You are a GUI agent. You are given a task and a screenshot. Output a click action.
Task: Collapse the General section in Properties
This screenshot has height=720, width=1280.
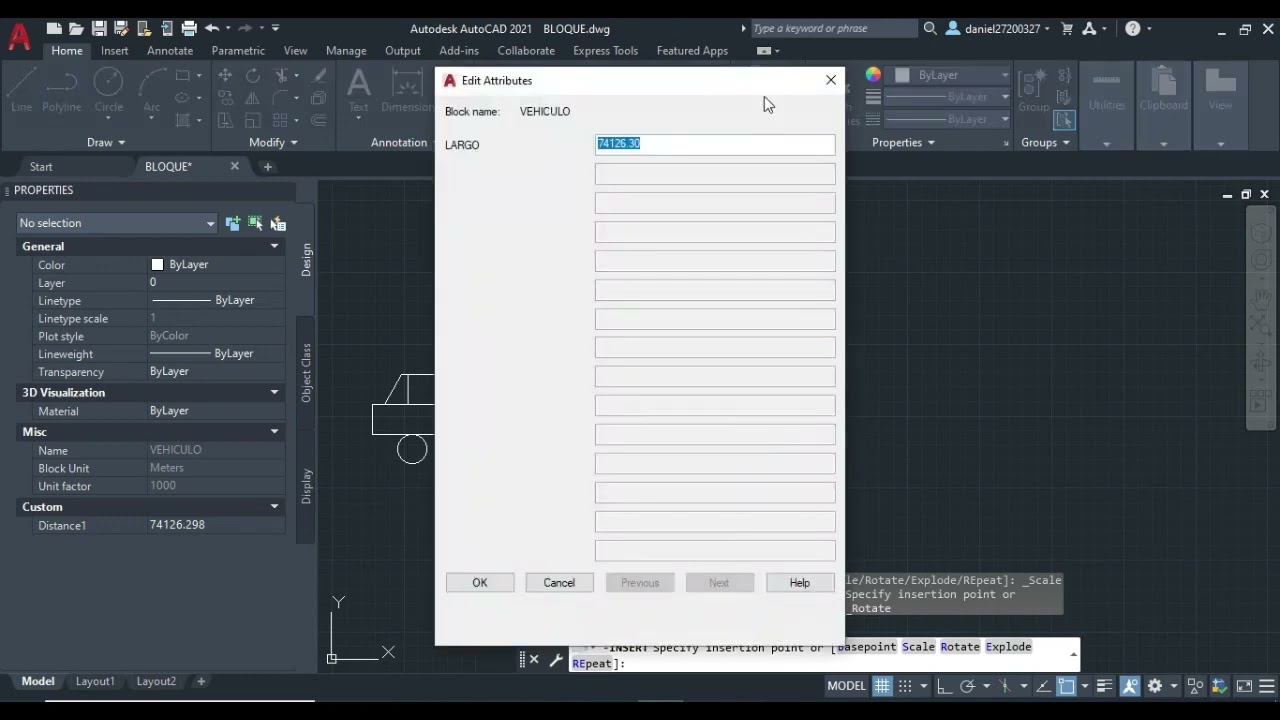click(274, 246)
